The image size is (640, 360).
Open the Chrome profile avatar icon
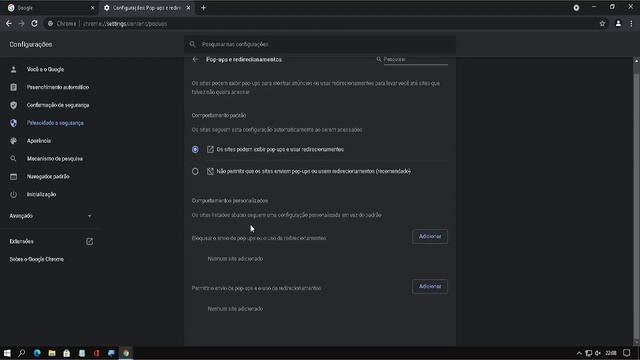pos(618,24)
